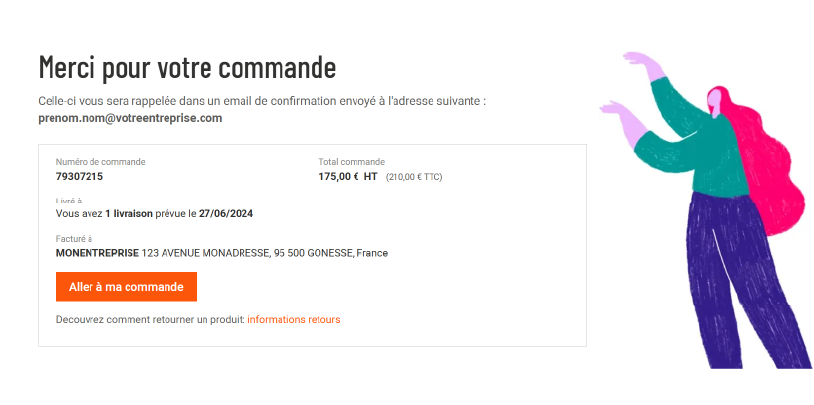Click the 'Merci pour votre commande' heading
Viewport: 814px width, 405px height.
point(187,67)
